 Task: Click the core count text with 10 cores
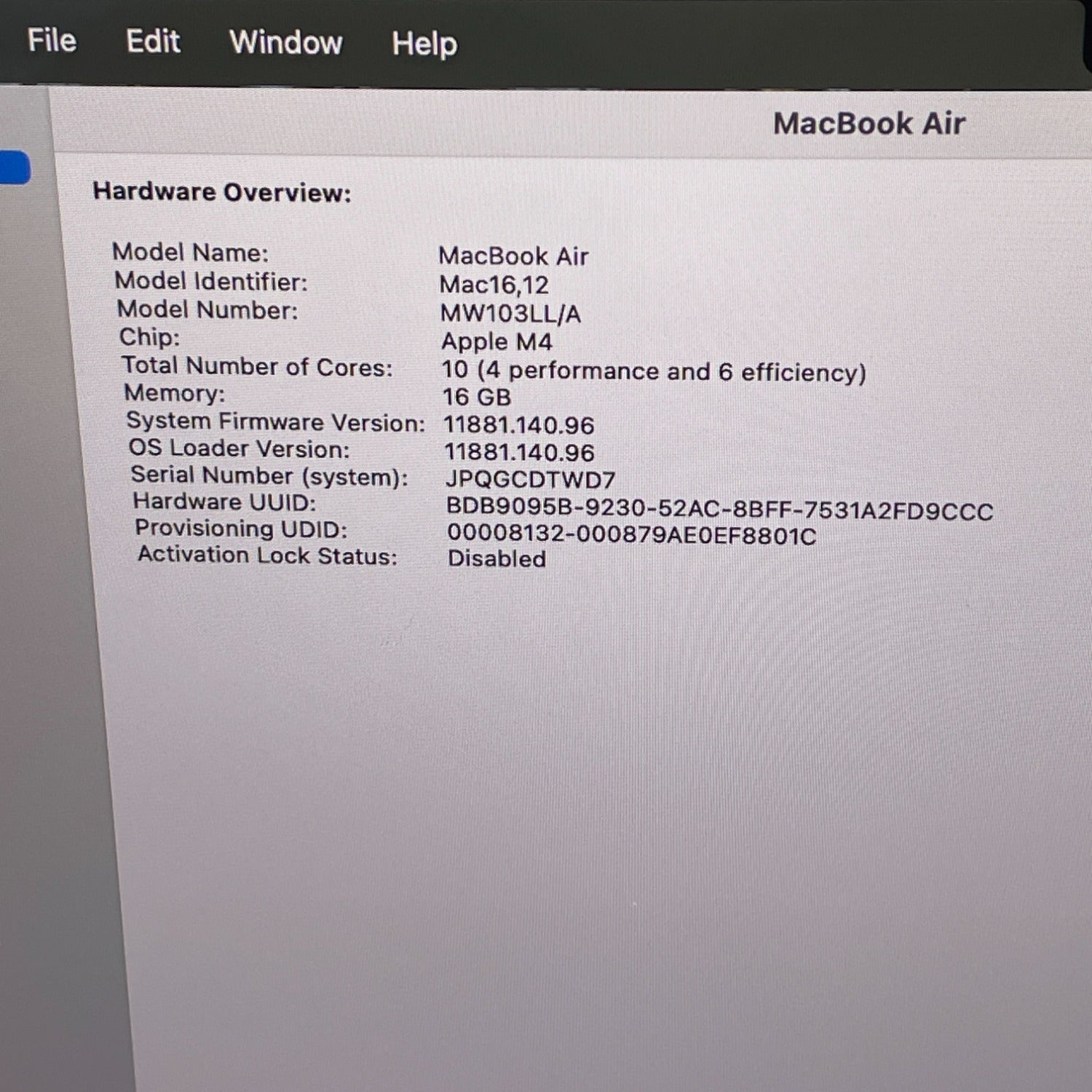[x=653, y=371]
